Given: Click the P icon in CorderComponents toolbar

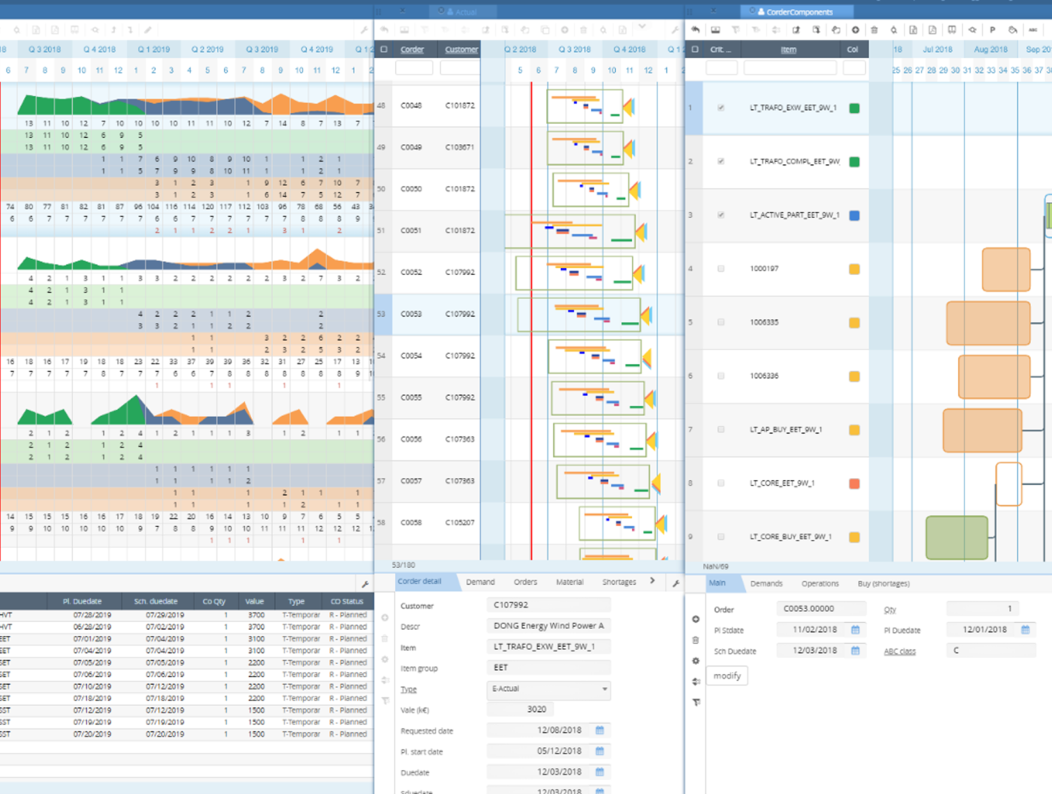Looking at the screenshot, I should [x=992, y=30].
